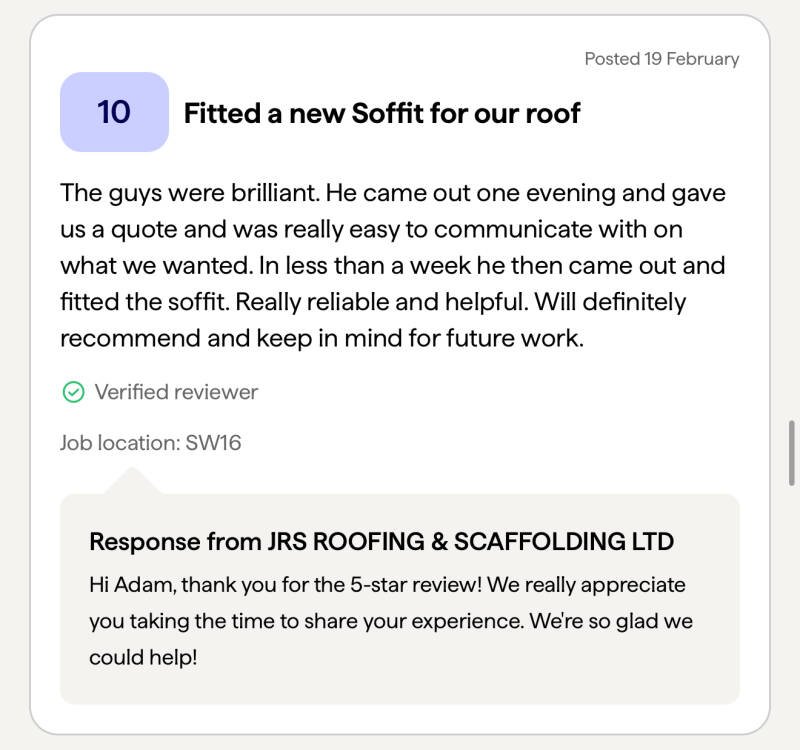Click the "you taking the time" response line
This screenshot has height=750, width=800.
pyautogui.click(x=178, y=621)
